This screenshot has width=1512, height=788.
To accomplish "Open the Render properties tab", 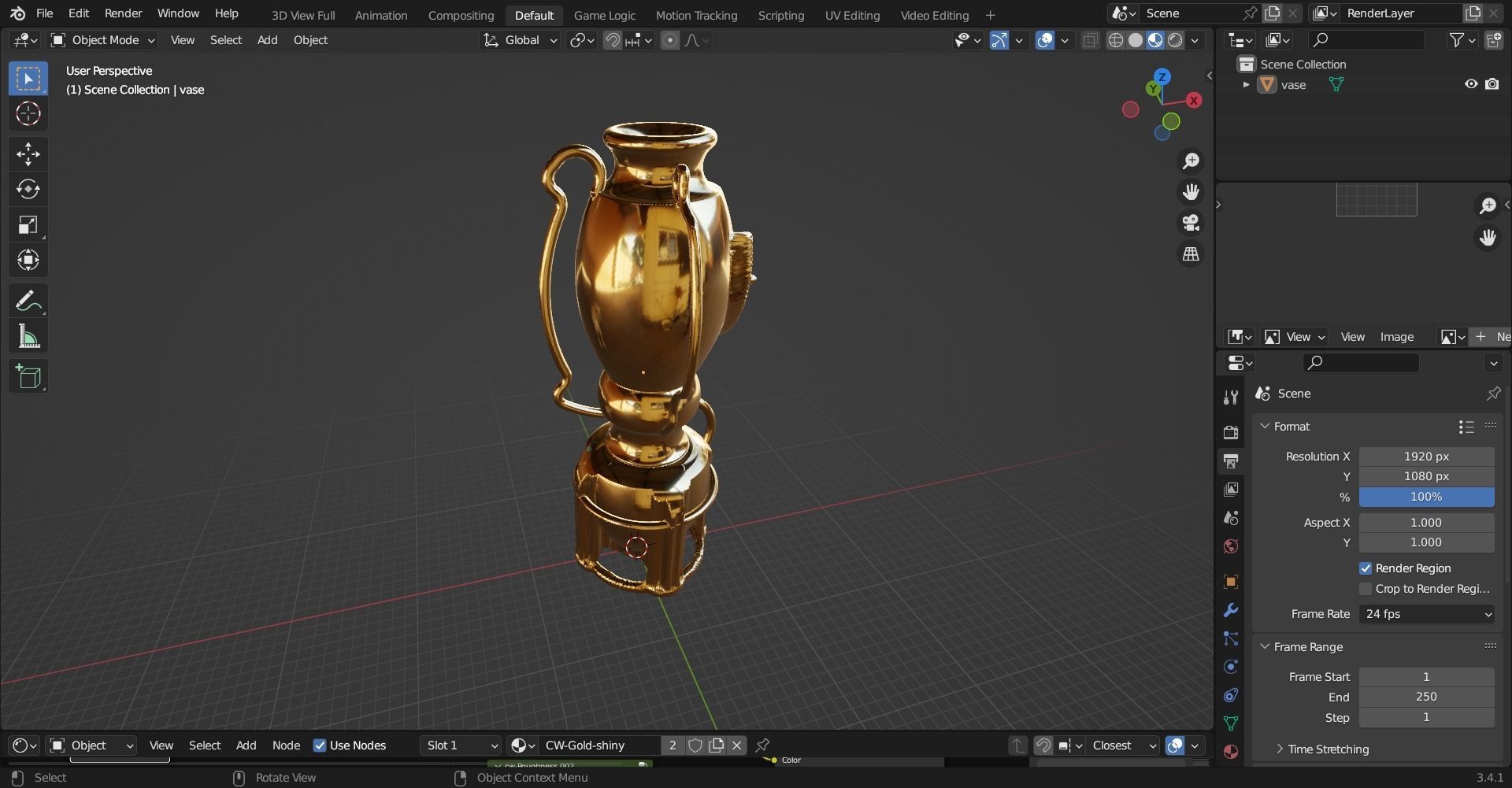I will 1231,432.
